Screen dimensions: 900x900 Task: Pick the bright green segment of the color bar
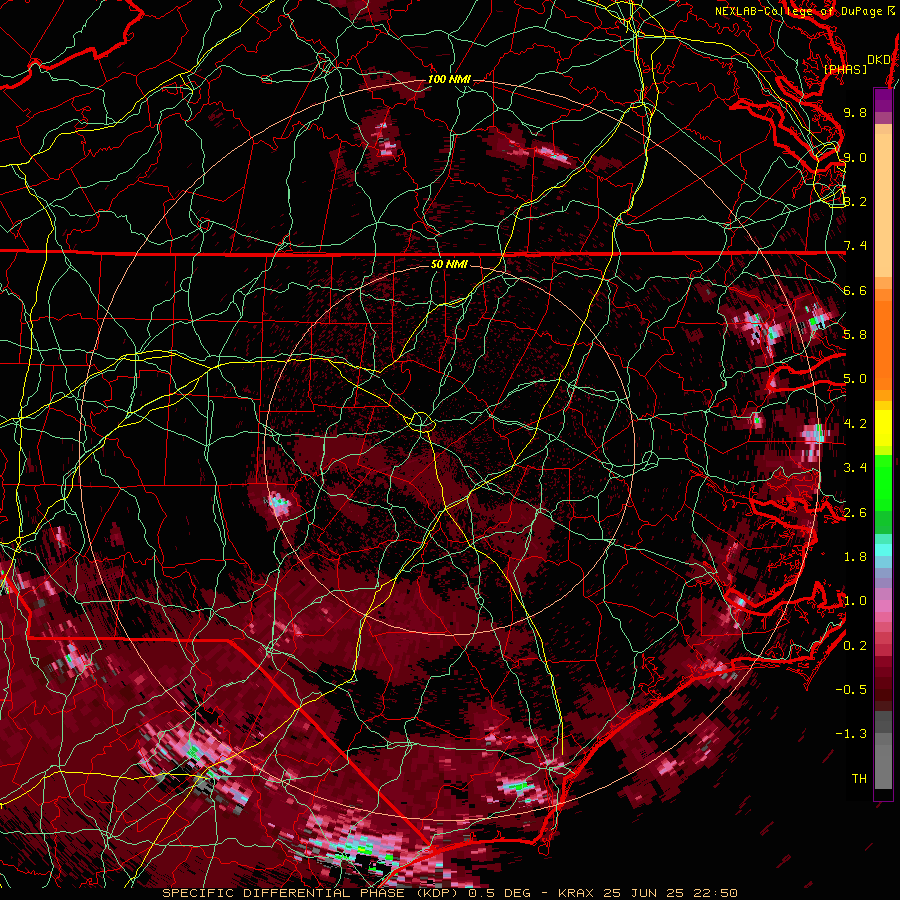883,482
